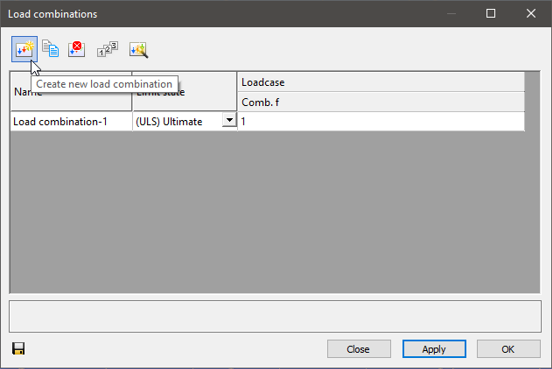552x369 pixels.
Task: Click the empty description box below the table
Action: click(275, 316)
